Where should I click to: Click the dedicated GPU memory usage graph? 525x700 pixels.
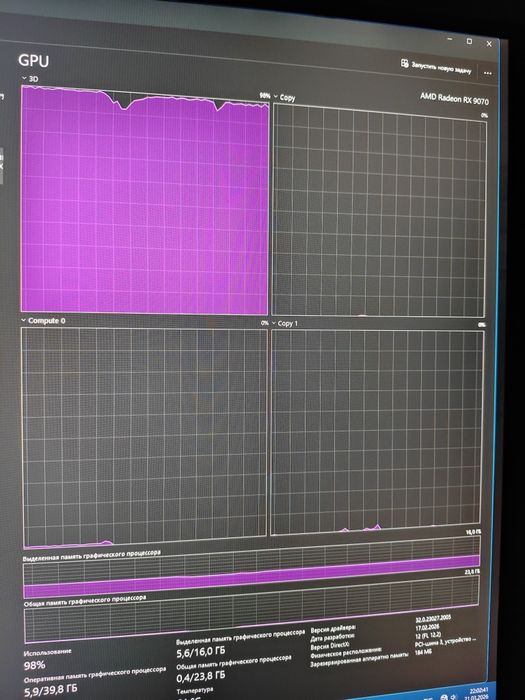pyautogui.click(x=251, y=566)
